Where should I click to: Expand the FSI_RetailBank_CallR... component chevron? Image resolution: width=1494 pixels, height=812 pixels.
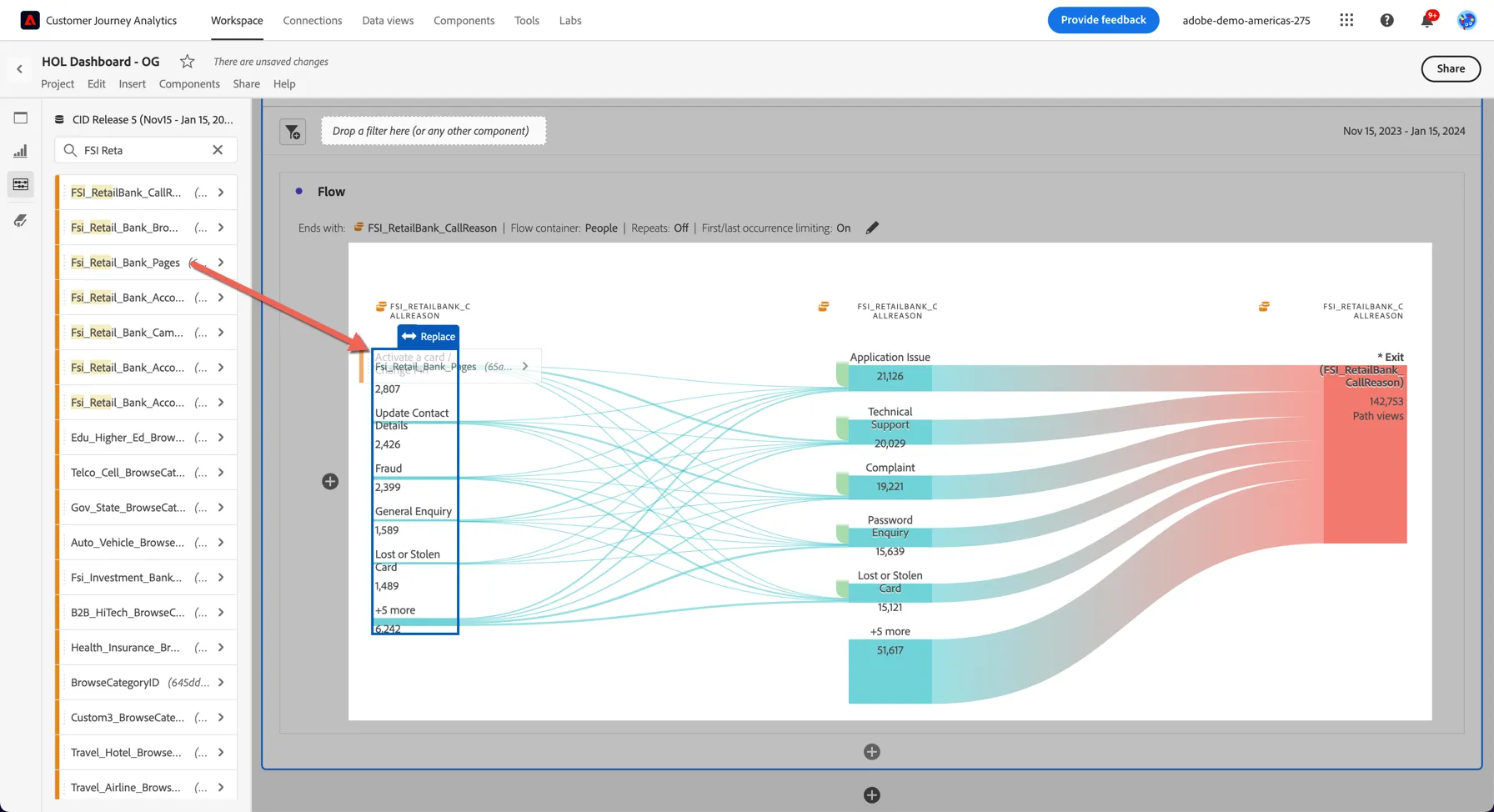click(221, 193)
